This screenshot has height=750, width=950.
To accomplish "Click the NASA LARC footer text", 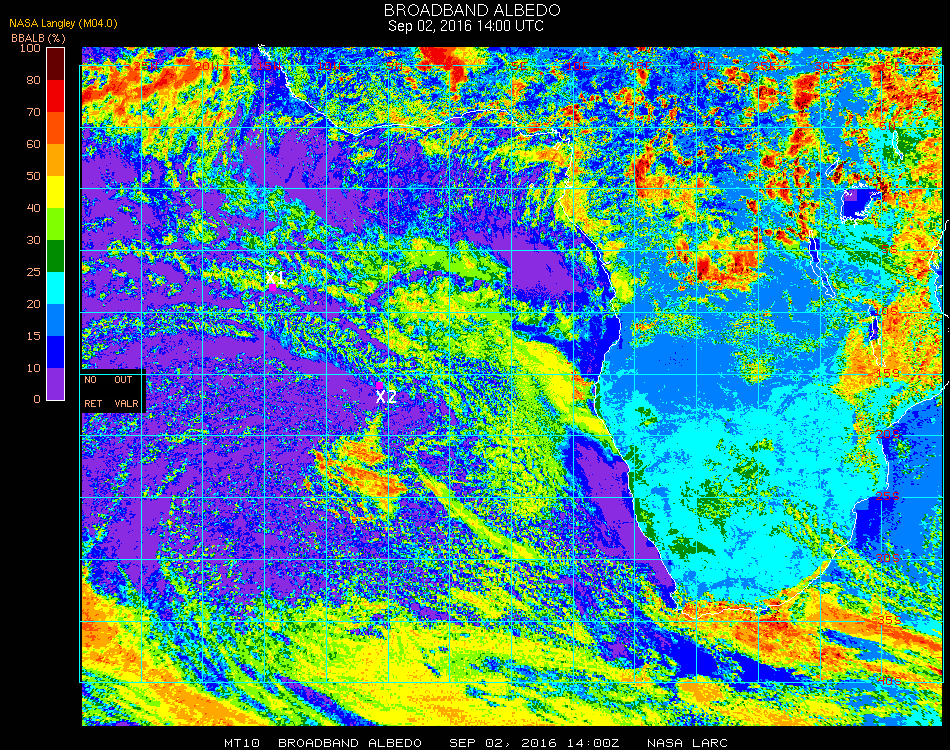I will [x=687, y=743].
